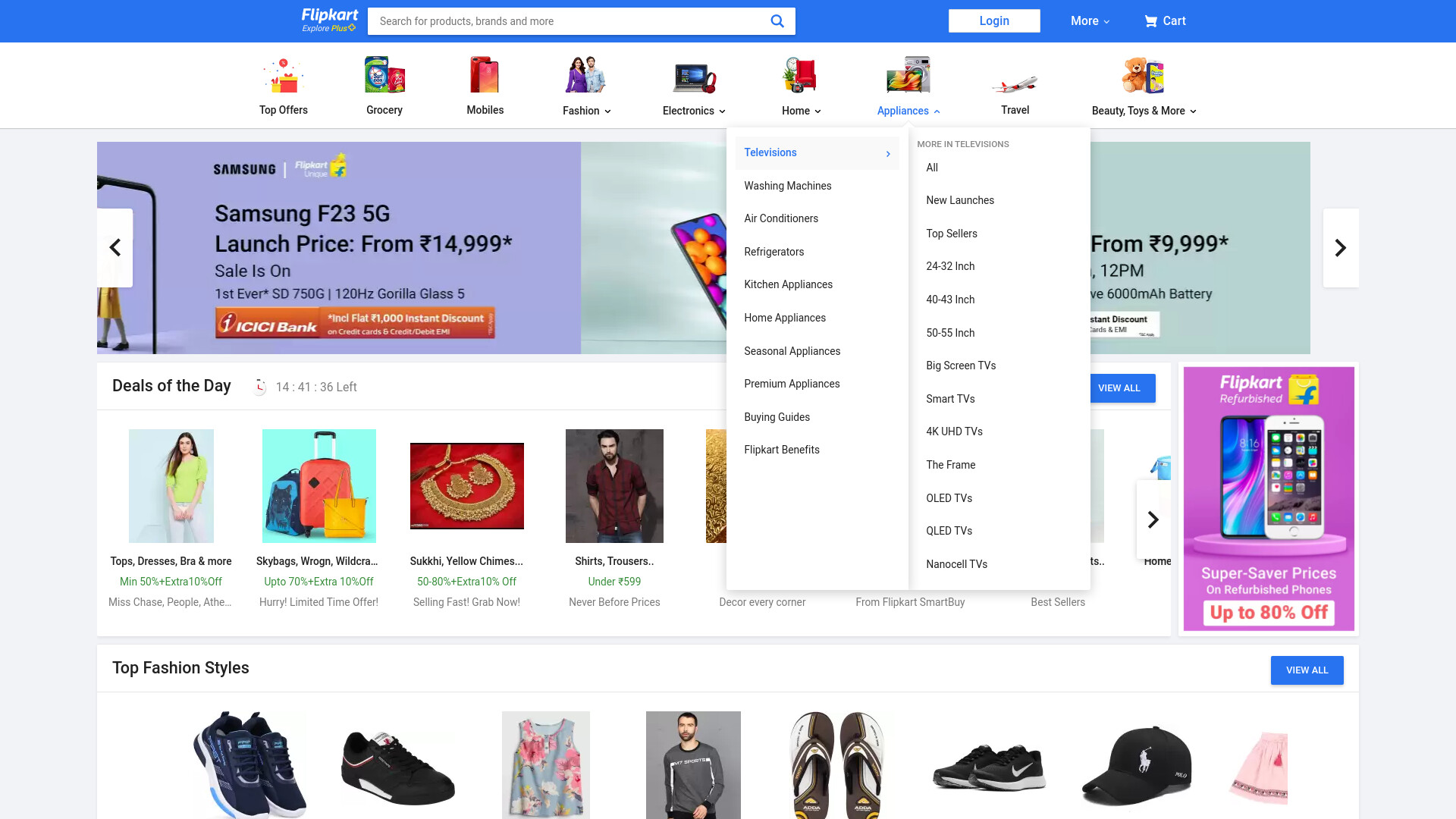Open Top Offers category icon
This screenshot has width=1456, height=819.
coord(284,75)
